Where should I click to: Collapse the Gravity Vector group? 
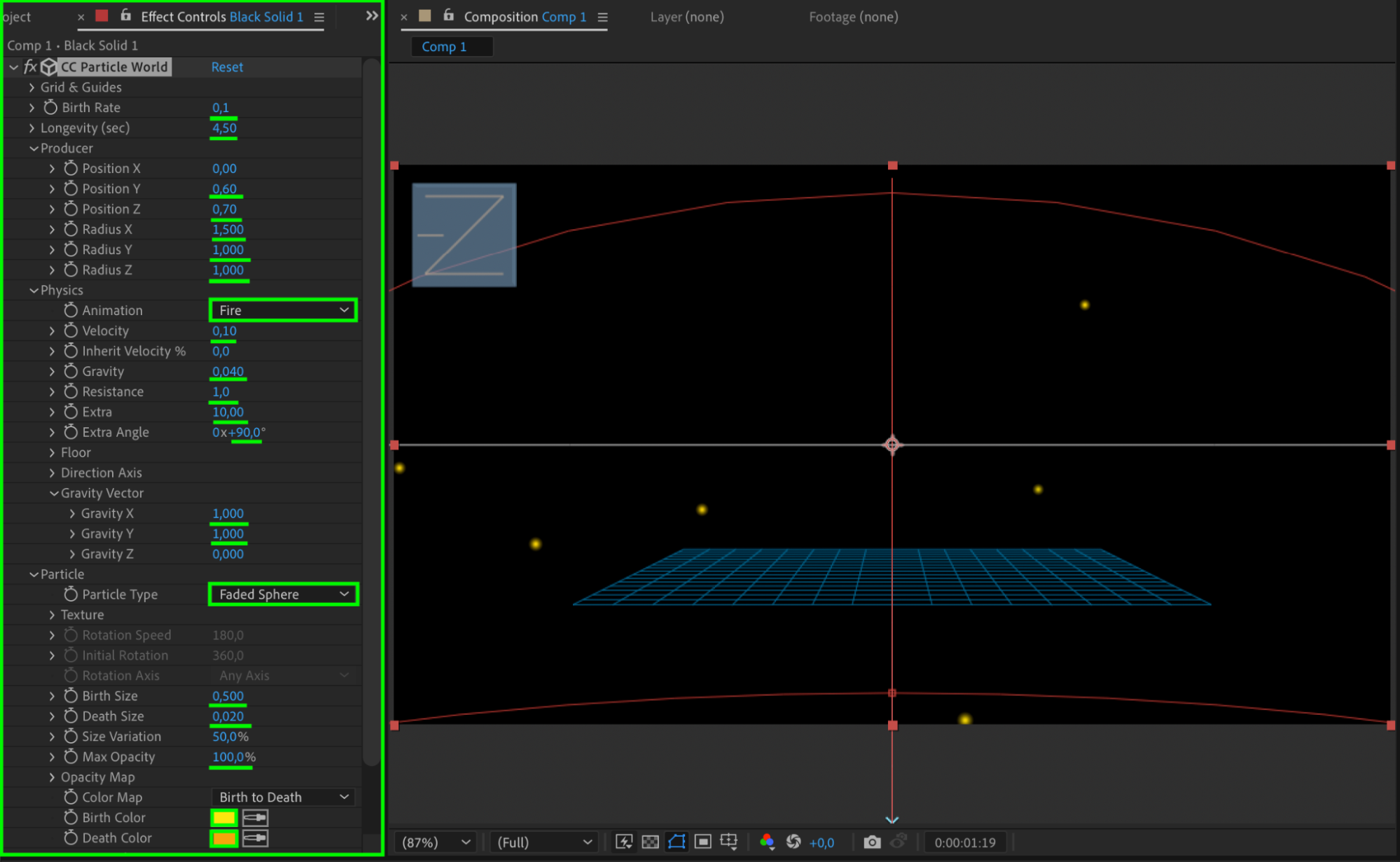54,493
